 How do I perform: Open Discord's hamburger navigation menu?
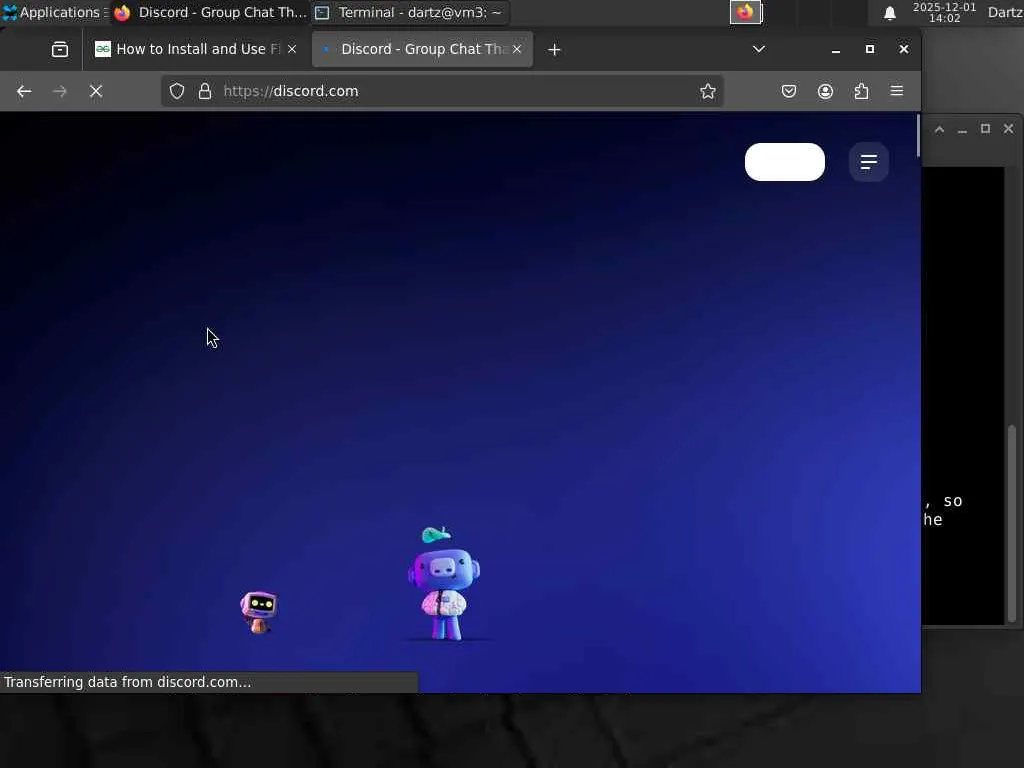869,162
